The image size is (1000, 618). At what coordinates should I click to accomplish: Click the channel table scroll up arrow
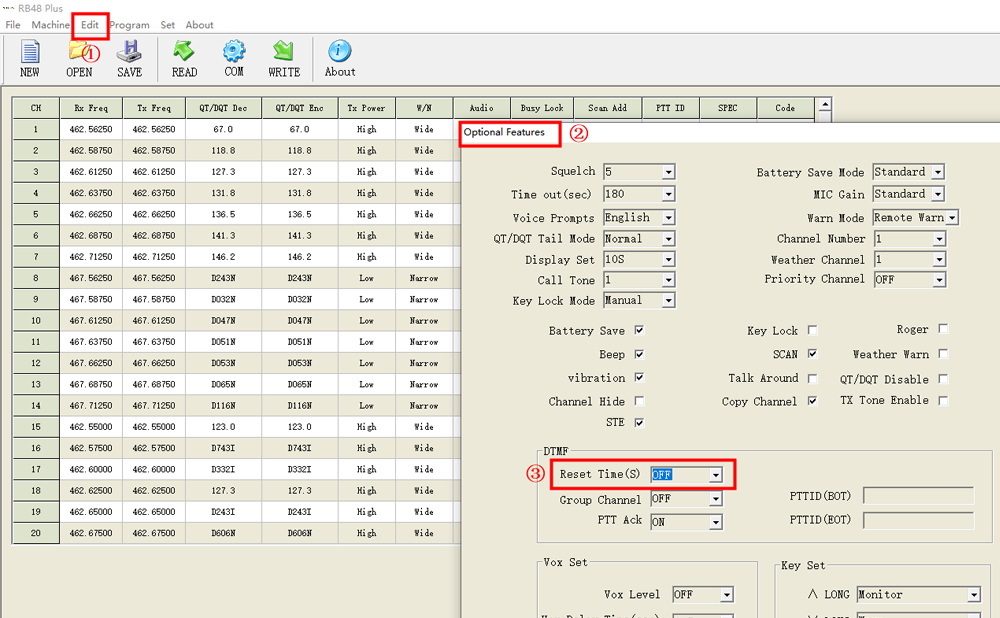pos(824,104)
